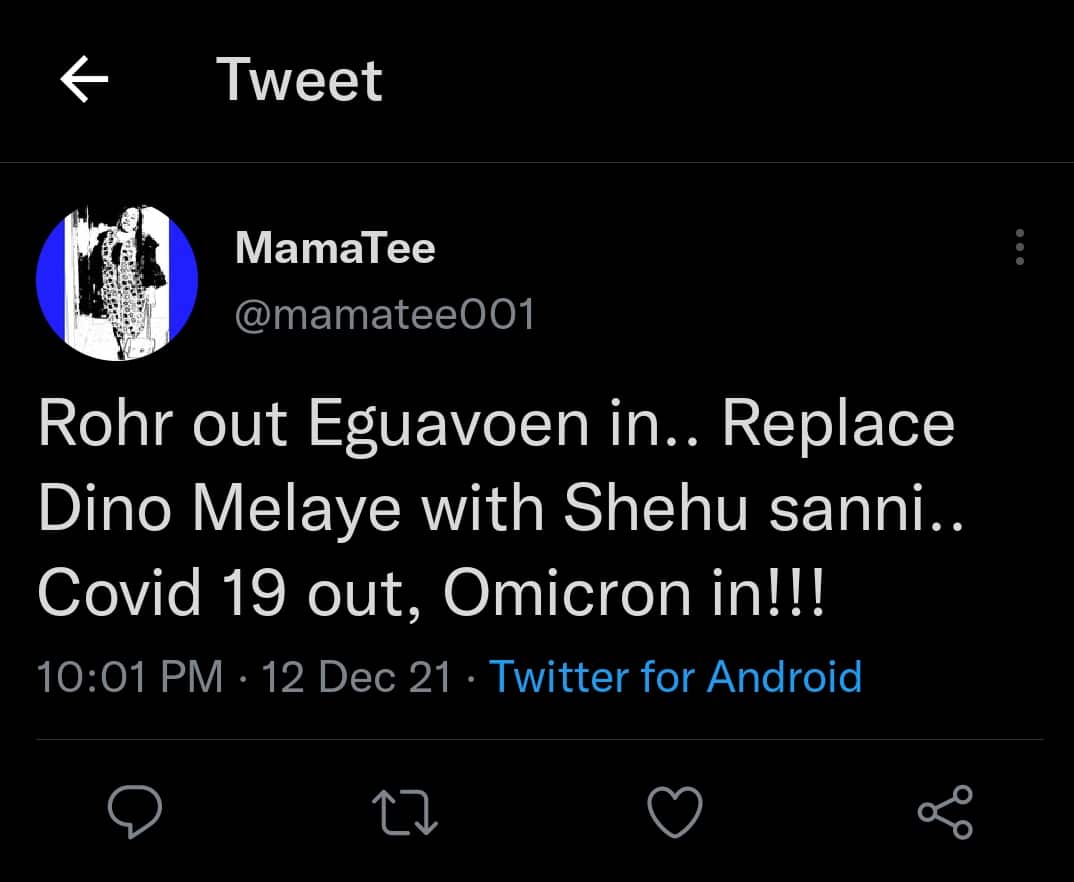Screen dimensions: 1074x882
Task: Go back using the left arrow
Action: tap(84, 80)
